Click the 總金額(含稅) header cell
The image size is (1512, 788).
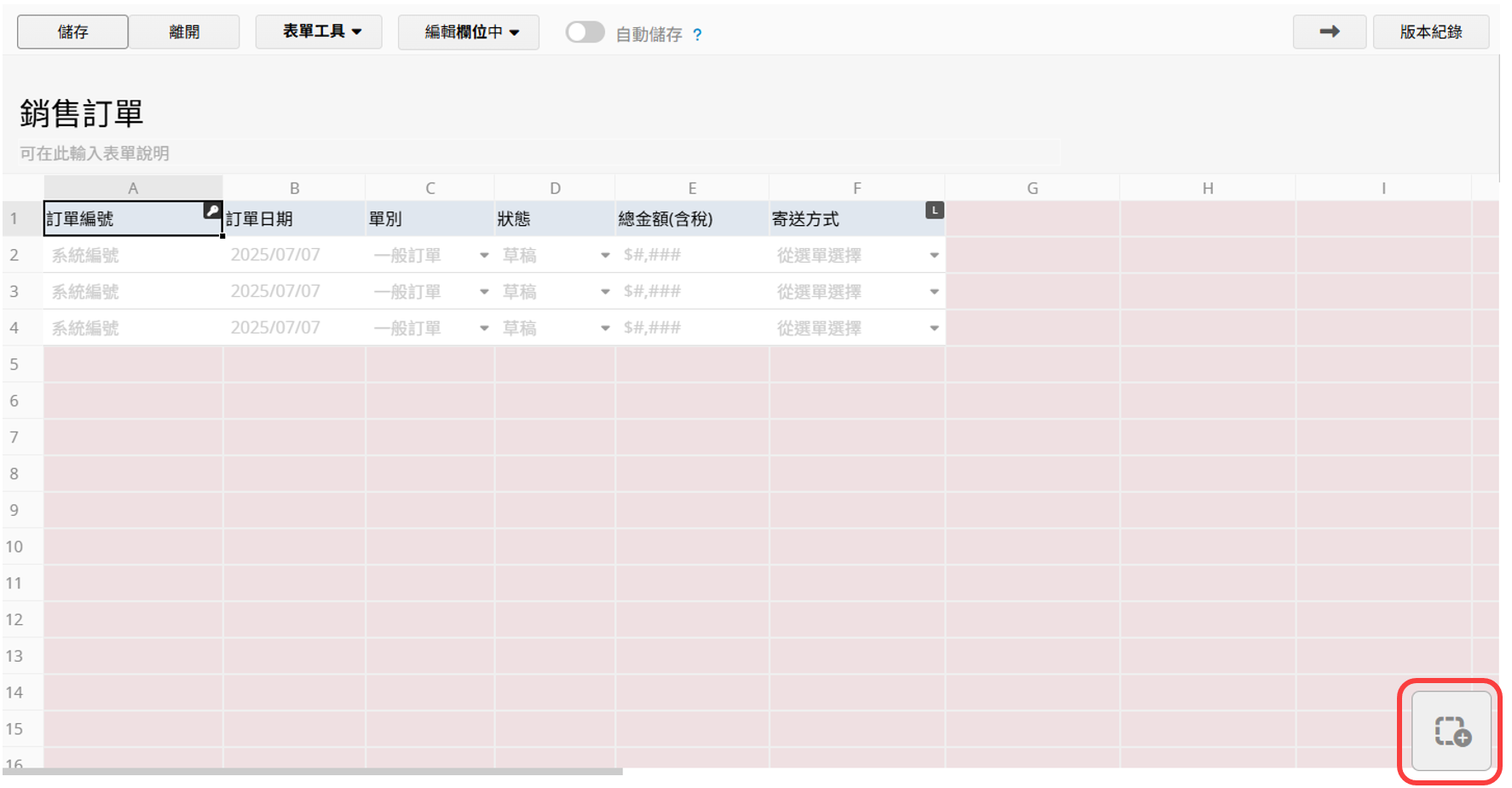692,219
